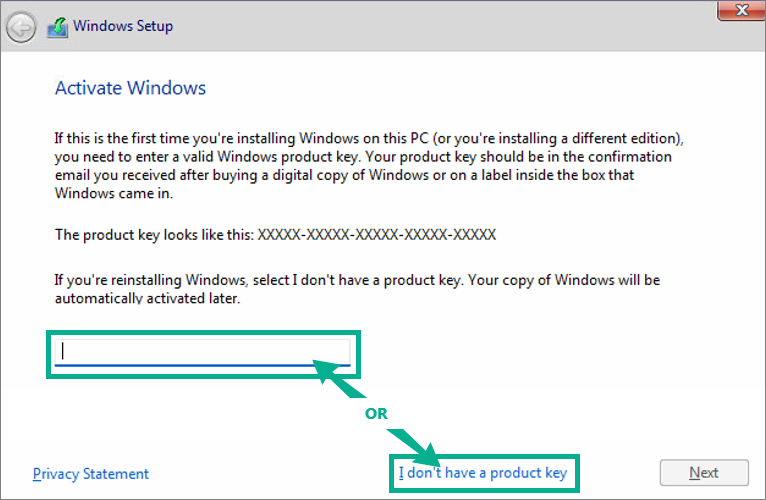Click the "If you're reinstalling Windows" line
This screenshot has width=766, height=500.
tap(357, 280)
